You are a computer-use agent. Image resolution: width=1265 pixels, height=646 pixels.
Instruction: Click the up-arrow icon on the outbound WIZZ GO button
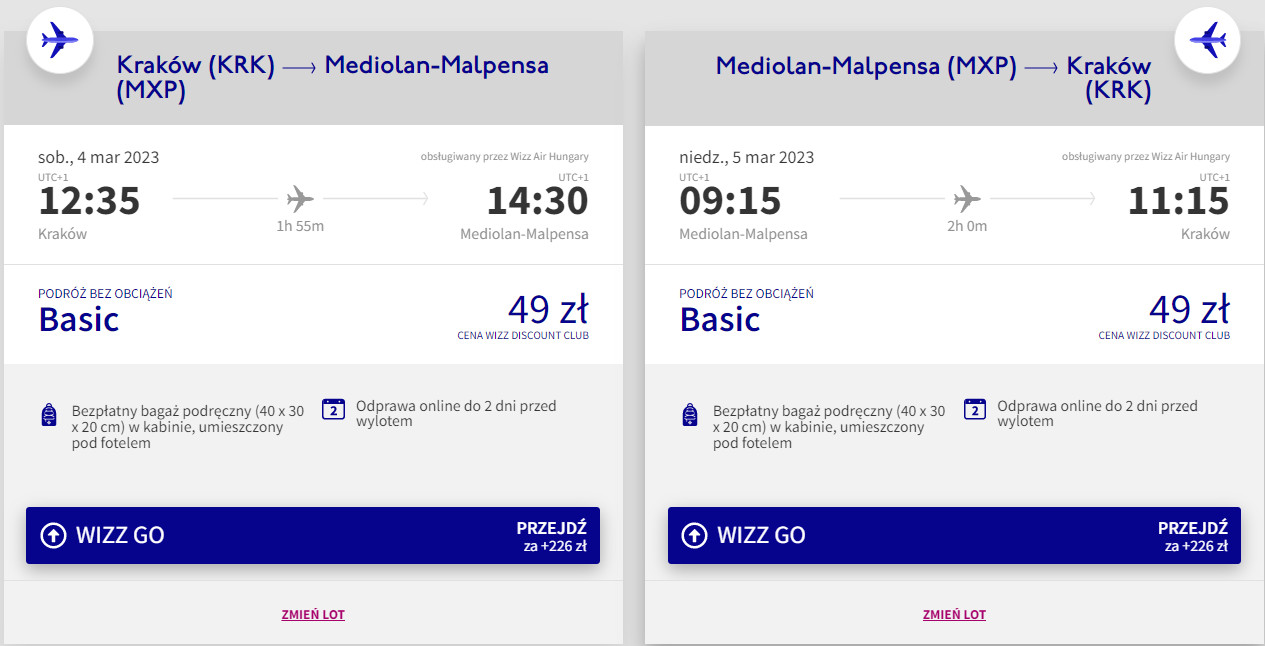[53, 535]
